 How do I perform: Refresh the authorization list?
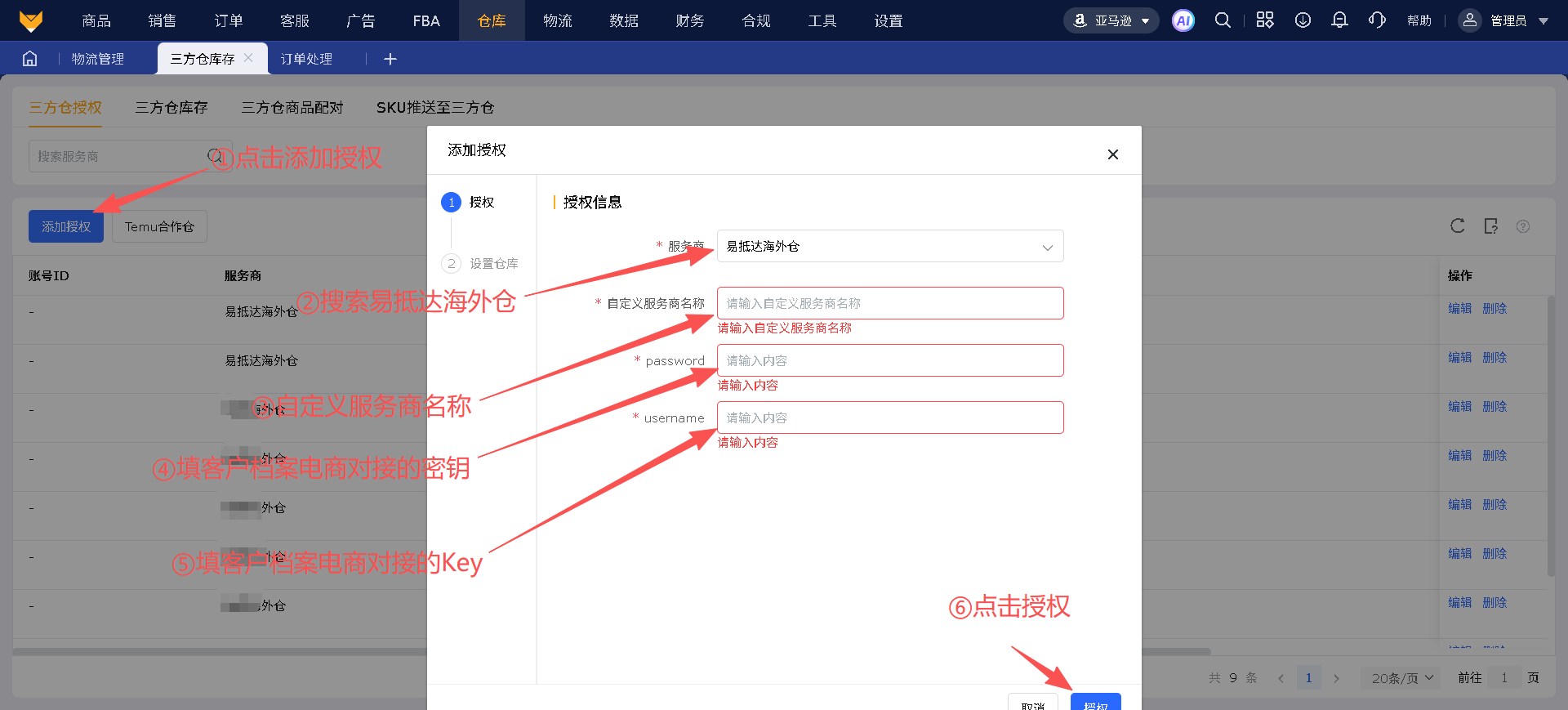coord(1458,226)
